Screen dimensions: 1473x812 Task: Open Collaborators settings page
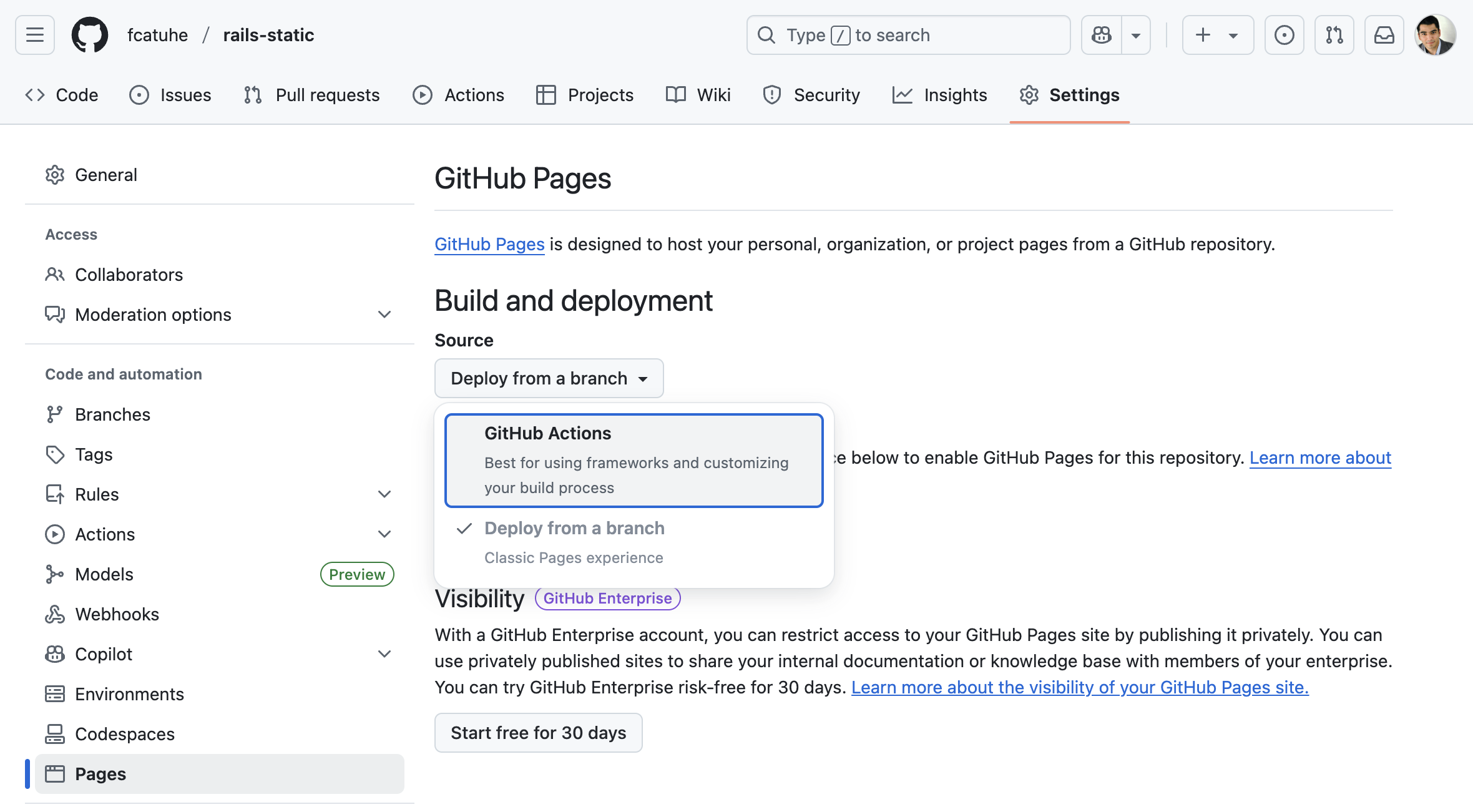click(220, 275)
